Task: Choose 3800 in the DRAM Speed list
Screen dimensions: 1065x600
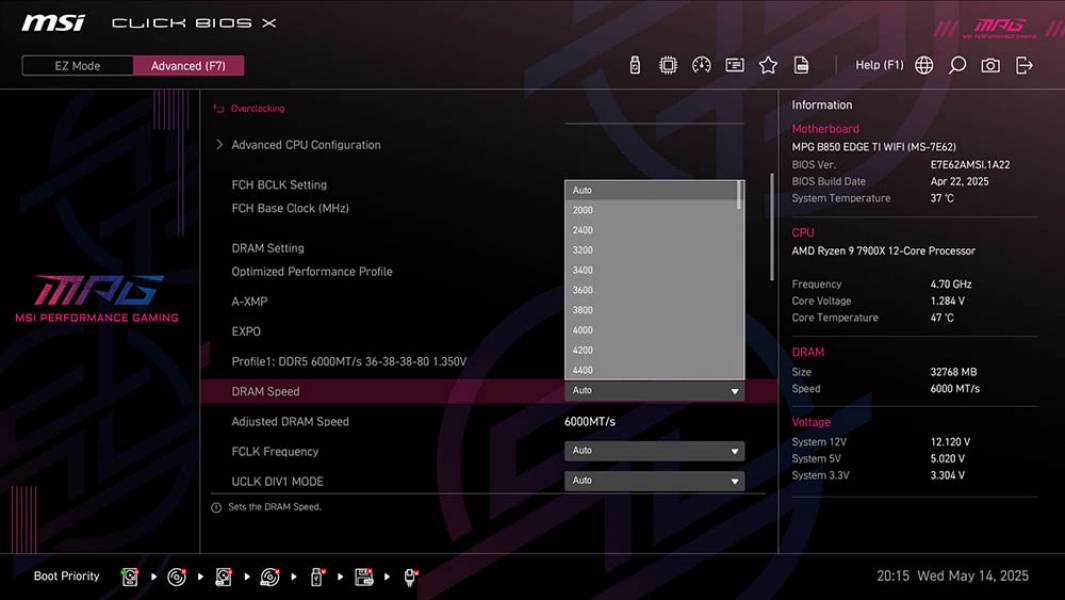Action: coord(651,310)
